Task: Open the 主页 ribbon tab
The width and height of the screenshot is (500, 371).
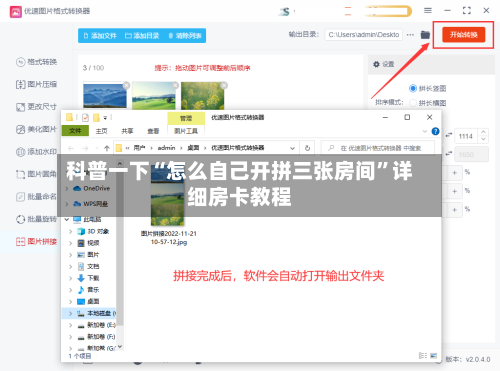Action: coord(101,131)
